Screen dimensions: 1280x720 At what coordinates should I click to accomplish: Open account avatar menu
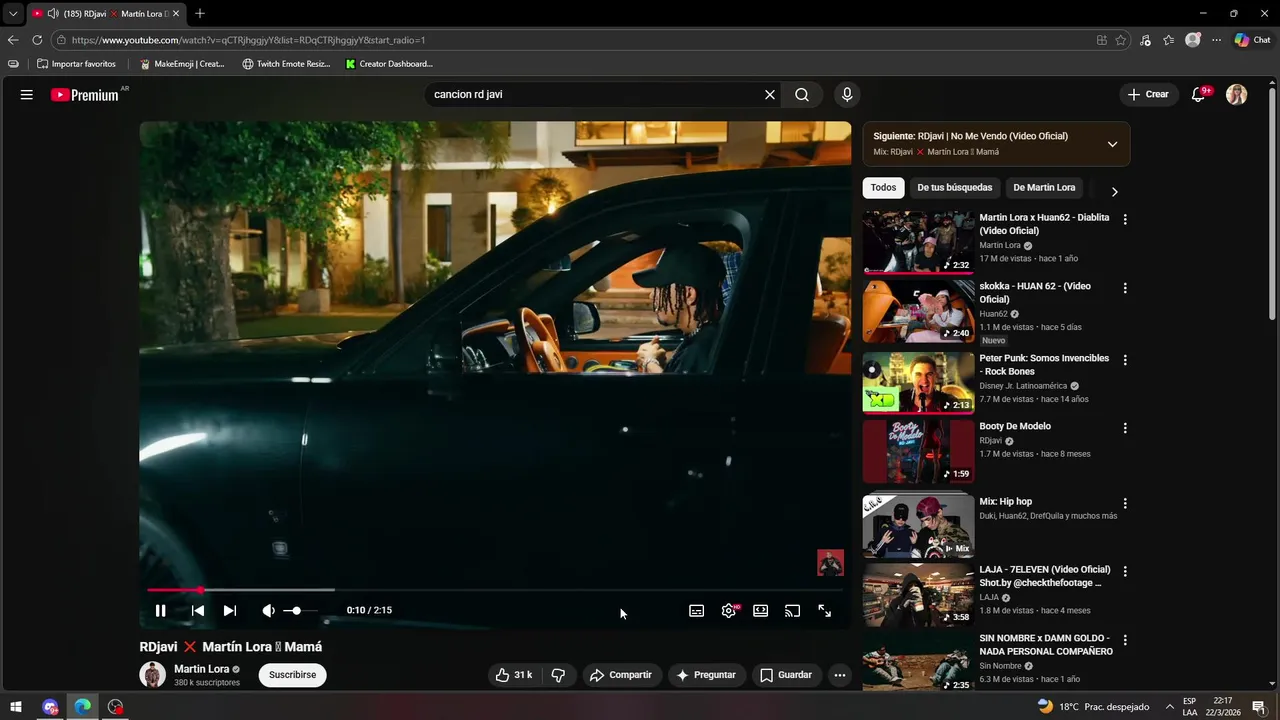pos(1237,94)
